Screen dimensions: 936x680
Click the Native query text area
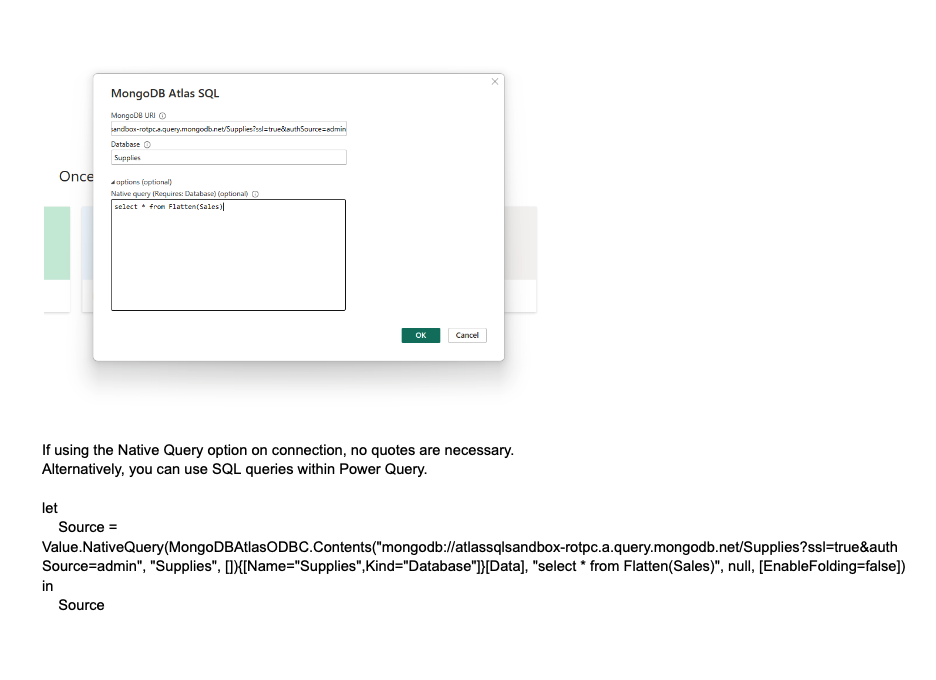pos(228,255)
